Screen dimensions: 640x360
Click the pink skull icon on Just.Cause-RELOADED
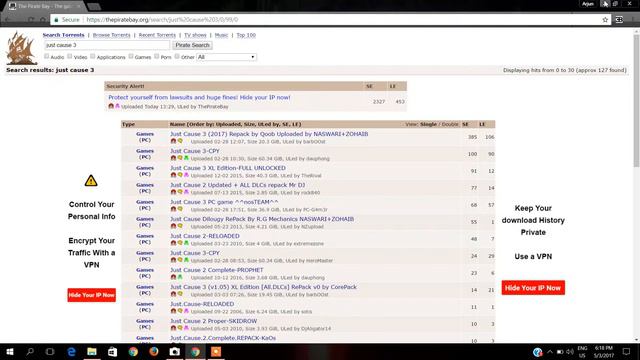click(186, 311)
